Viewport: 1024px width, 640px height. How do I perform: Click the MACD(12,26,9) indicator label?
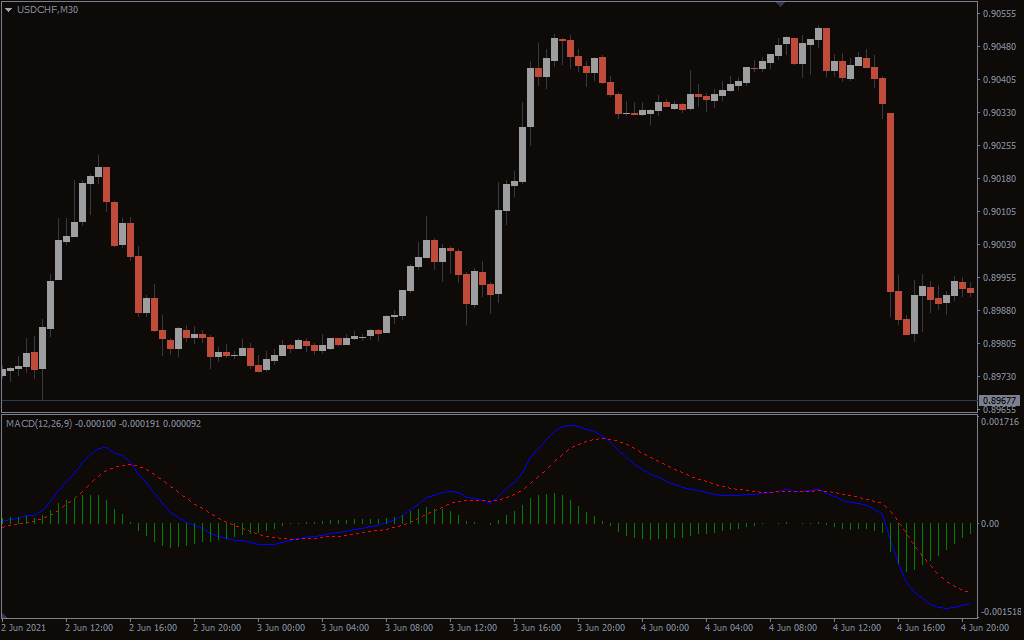click(39, 424)
